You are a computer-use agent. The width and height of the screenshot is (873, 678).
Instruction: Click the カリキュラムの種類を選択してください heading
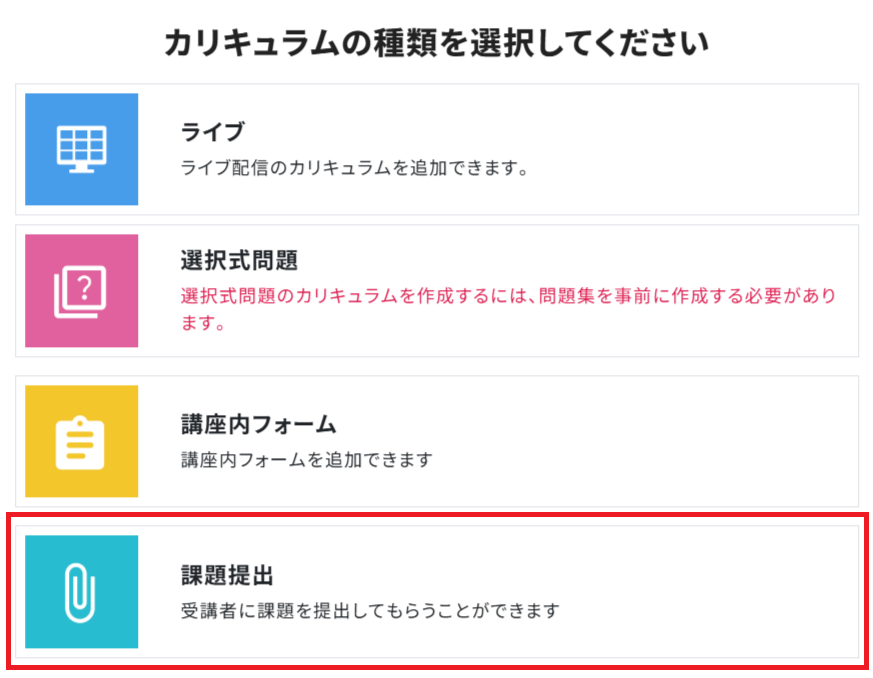click(x=436, y=43)
